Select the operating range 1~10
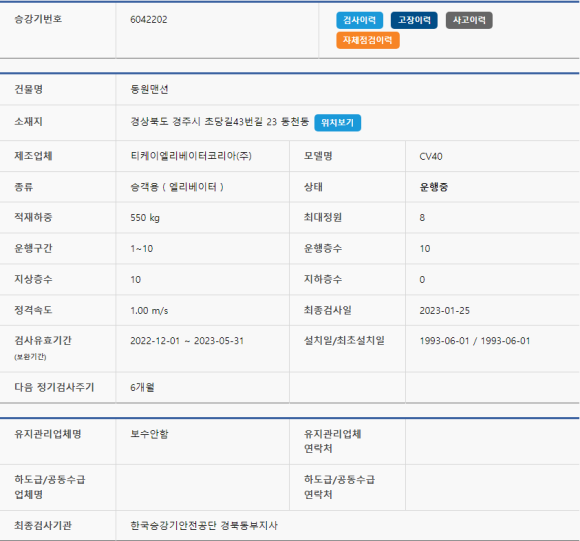Image resolution: width=580 pixels, height=541 pixels. pos(142,248)
